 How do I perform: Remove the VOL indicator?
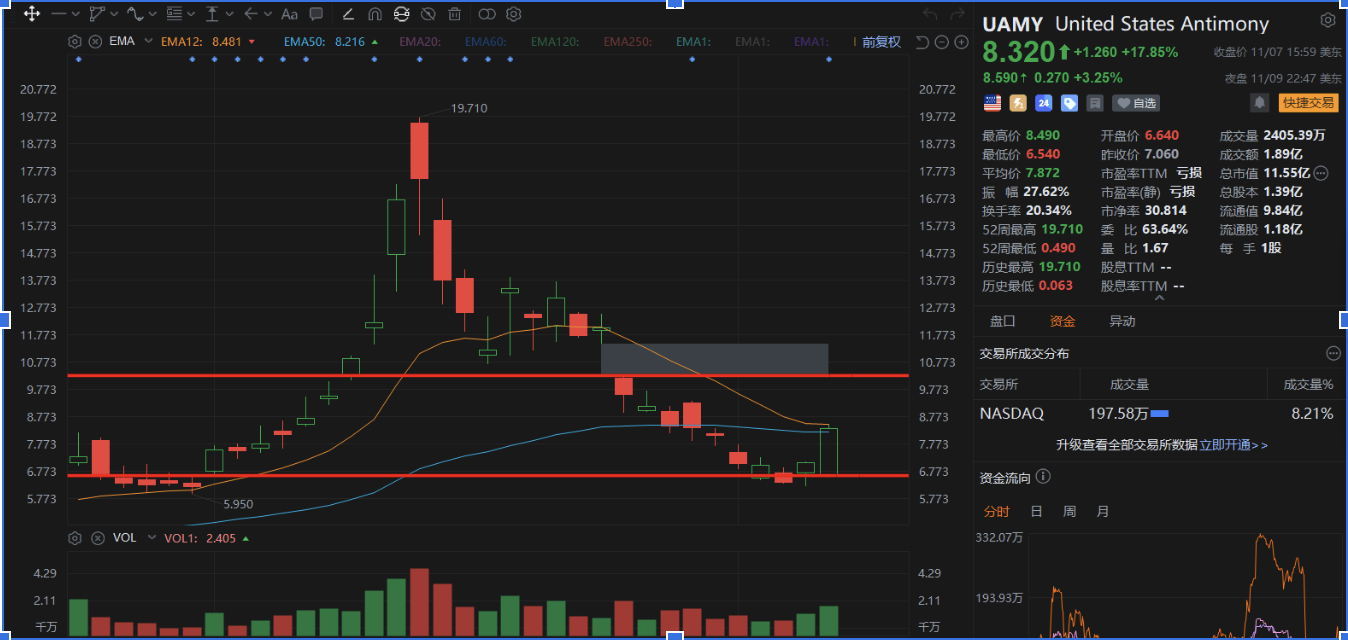97,538
